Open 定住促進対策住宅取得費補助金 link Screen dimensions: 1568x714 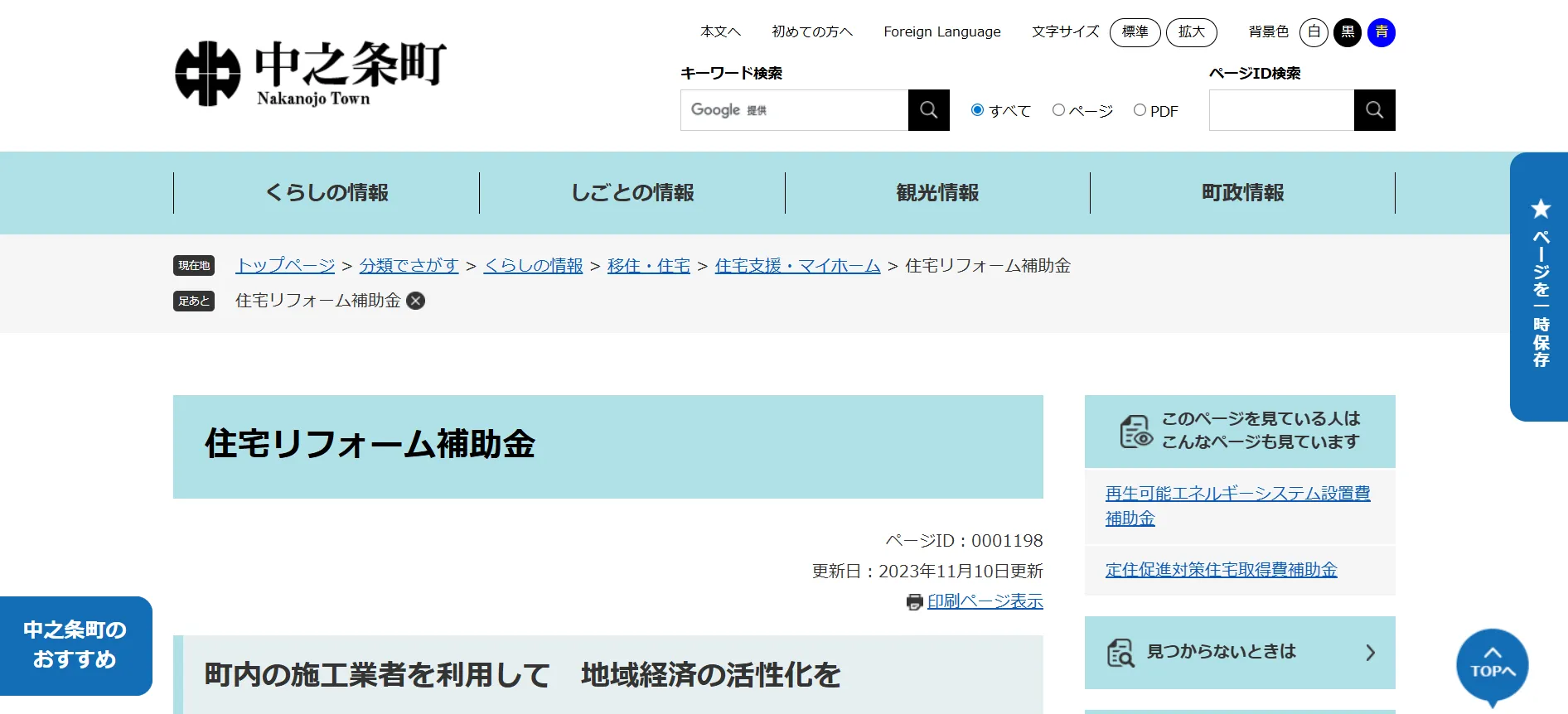[x=1221, y=570]
